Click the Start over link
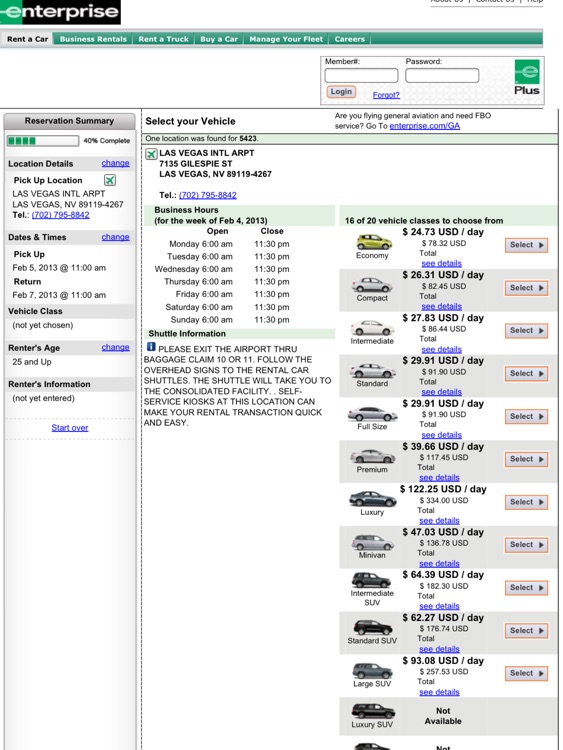 70,428
